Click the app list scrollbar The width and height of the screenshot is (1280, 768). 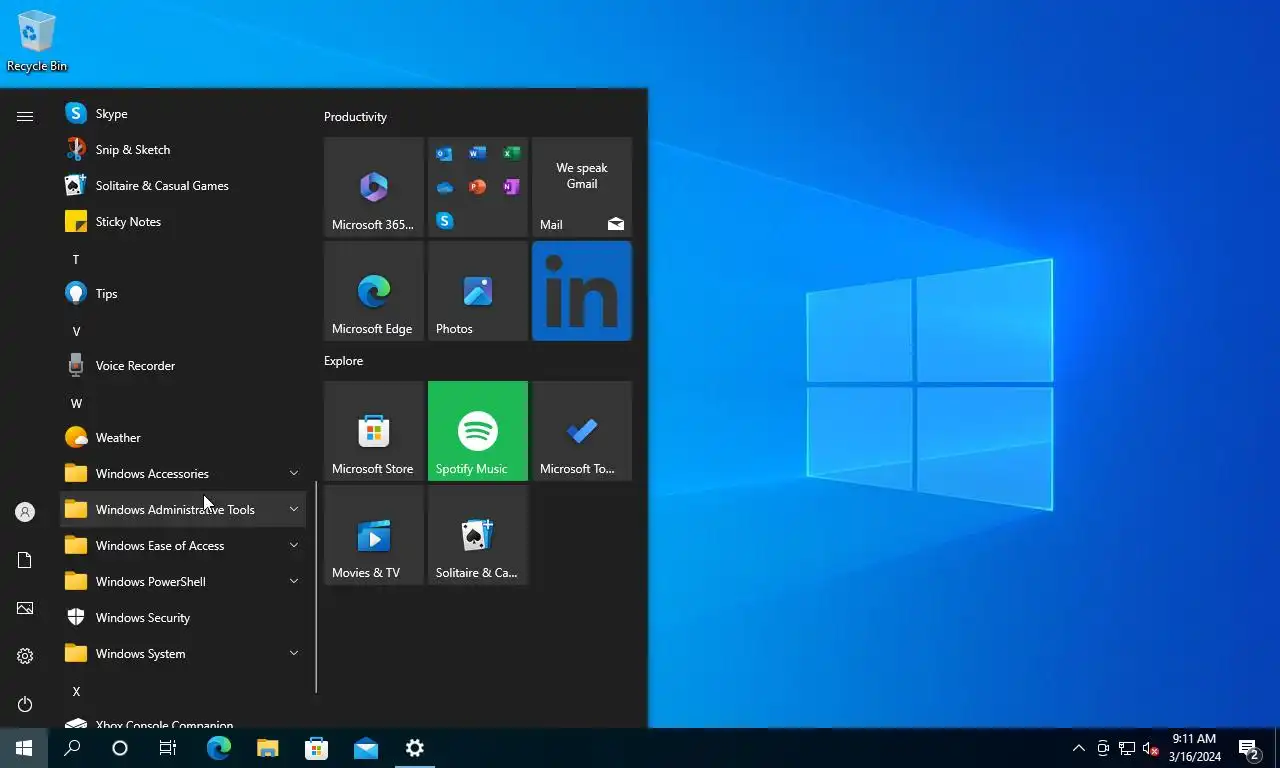(316, 587)
